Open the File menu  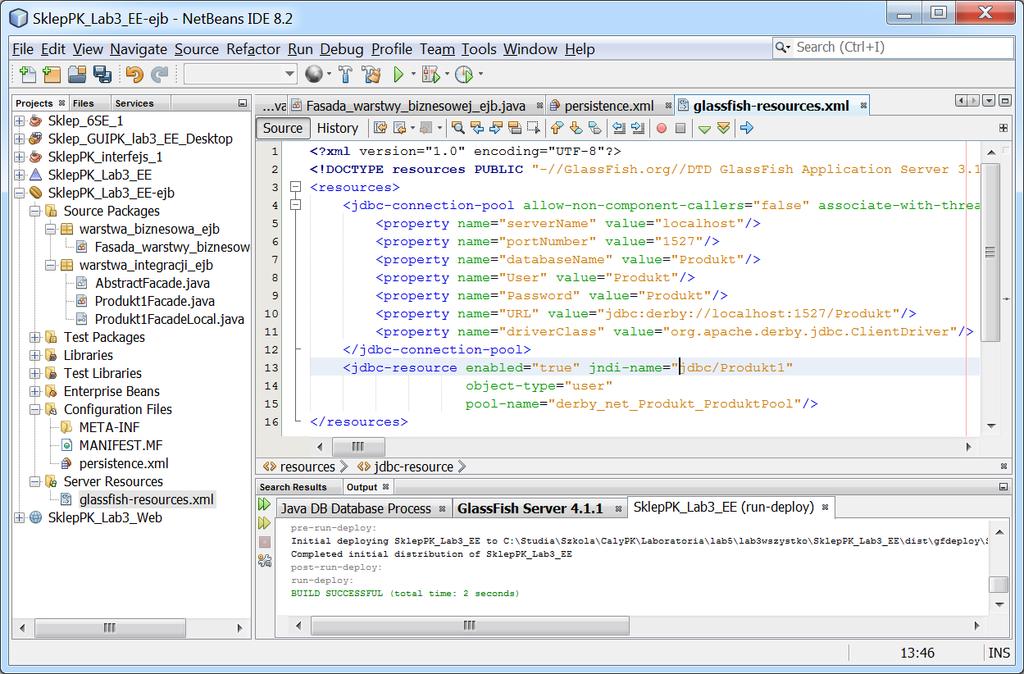coord(23,49)
